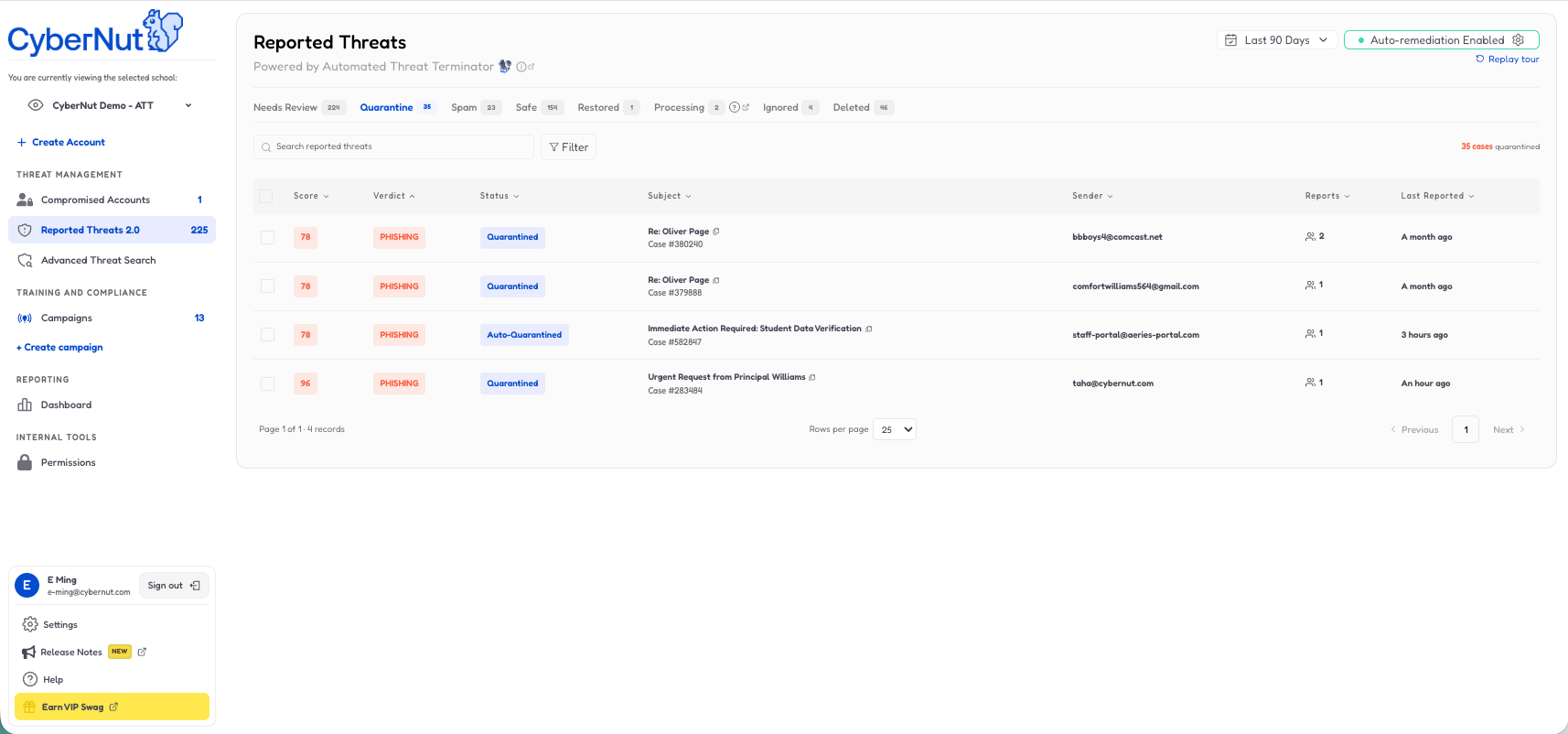The image size is (1568, 734).
Task: Sort by Last Reported column
Action: click(1437, 196)
